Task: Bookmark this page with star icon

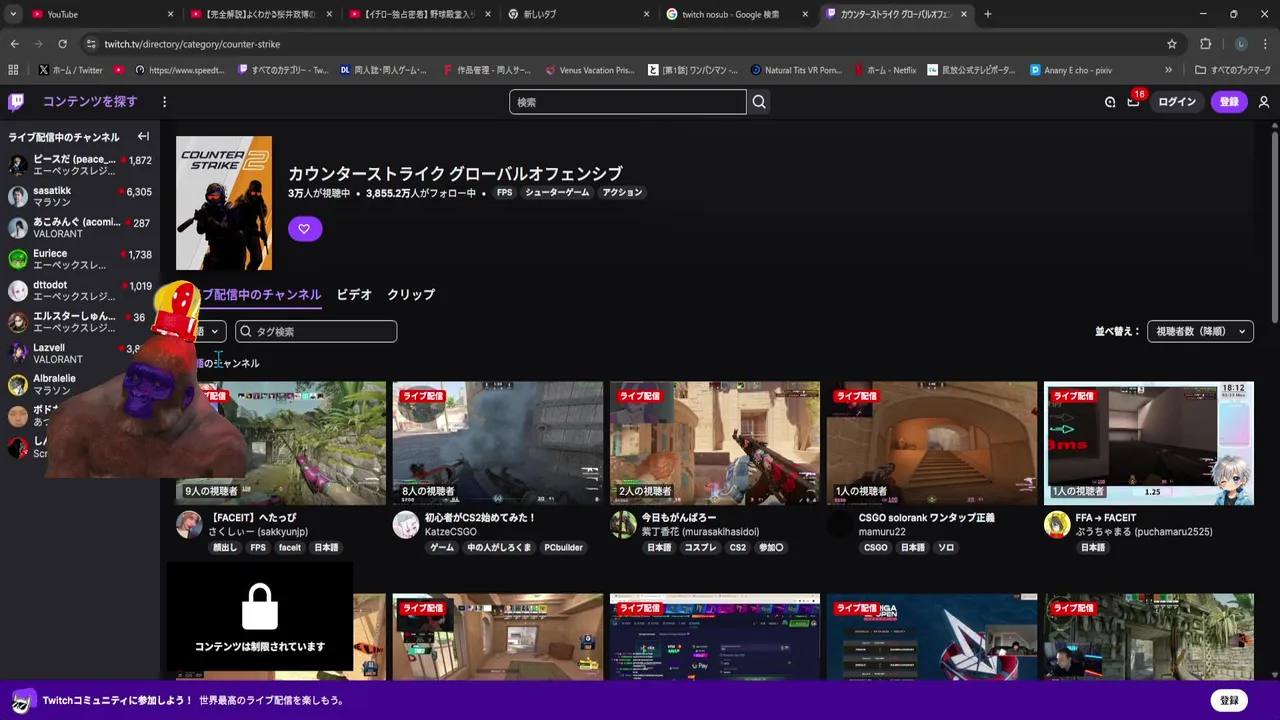Action: point(1172,44)
